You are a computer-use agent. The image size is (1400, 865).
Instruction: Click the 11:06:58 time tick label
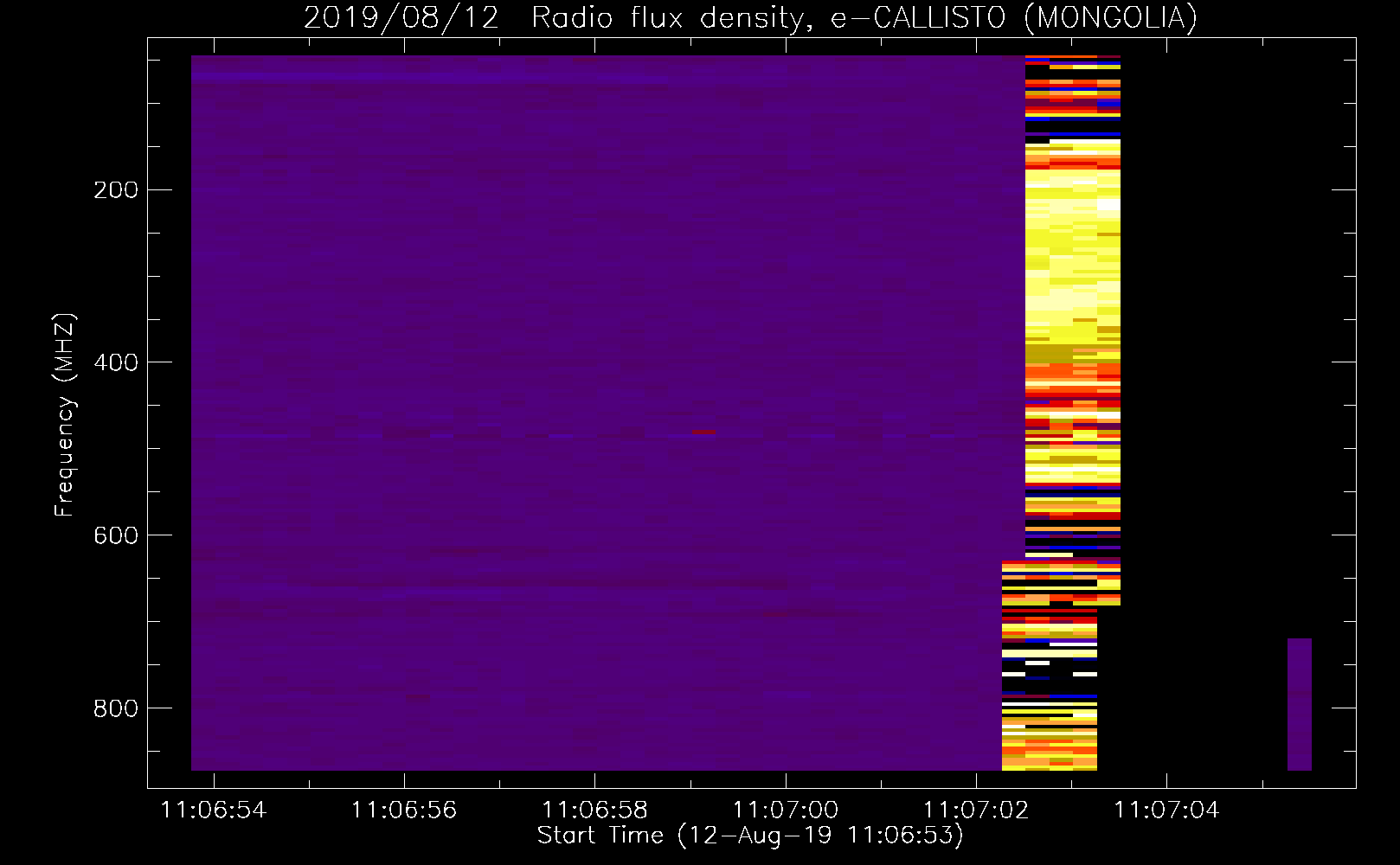[595, 811]
